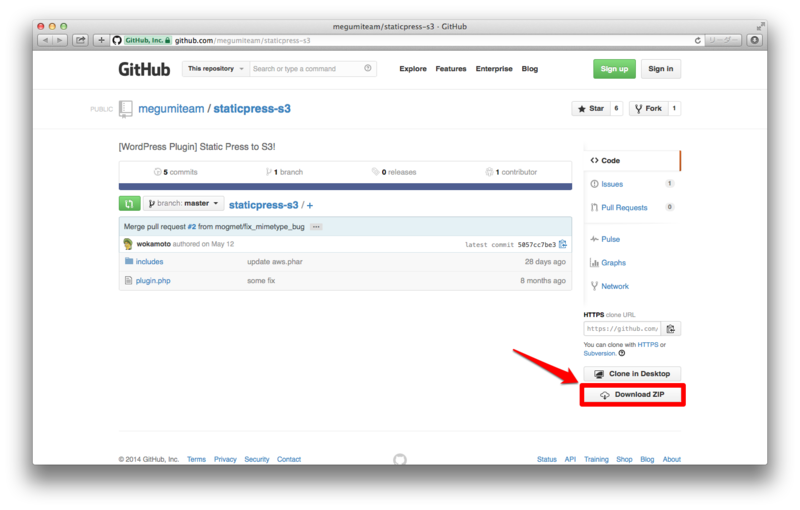The width and height of the screenshot is (800, 510).
Task: Select the Pull Requests tab
Action: click(x=632, y=208)
